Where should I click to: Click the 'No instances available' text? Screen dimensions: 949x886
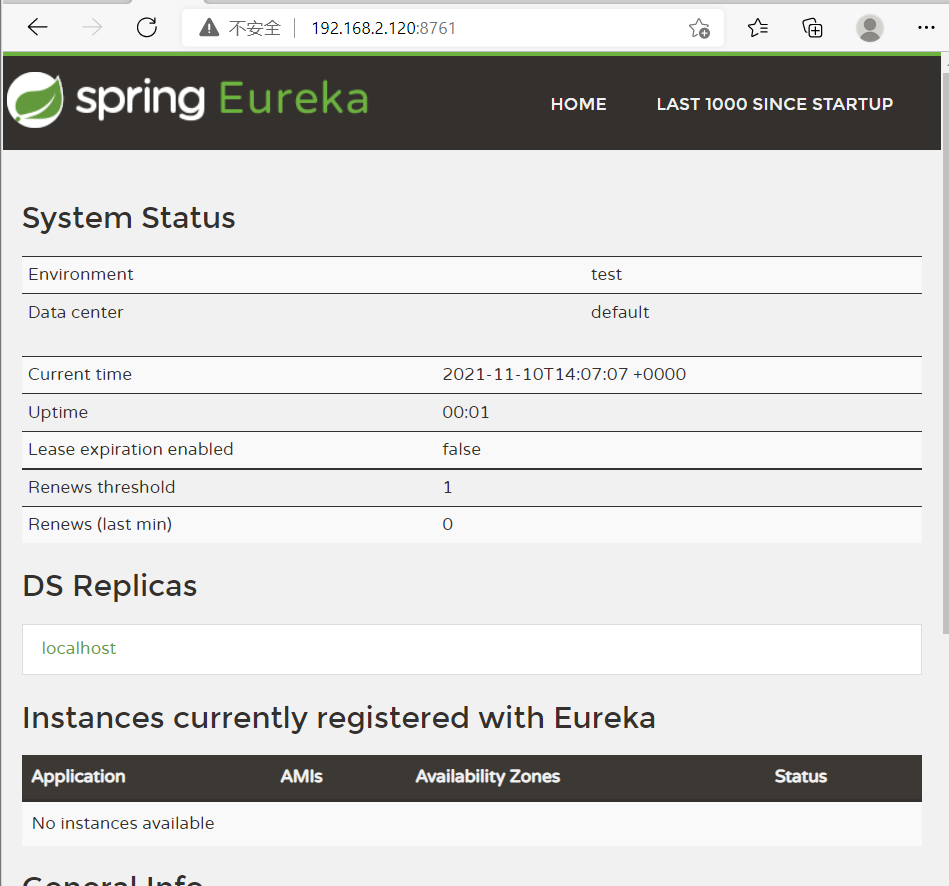point(123,823)
